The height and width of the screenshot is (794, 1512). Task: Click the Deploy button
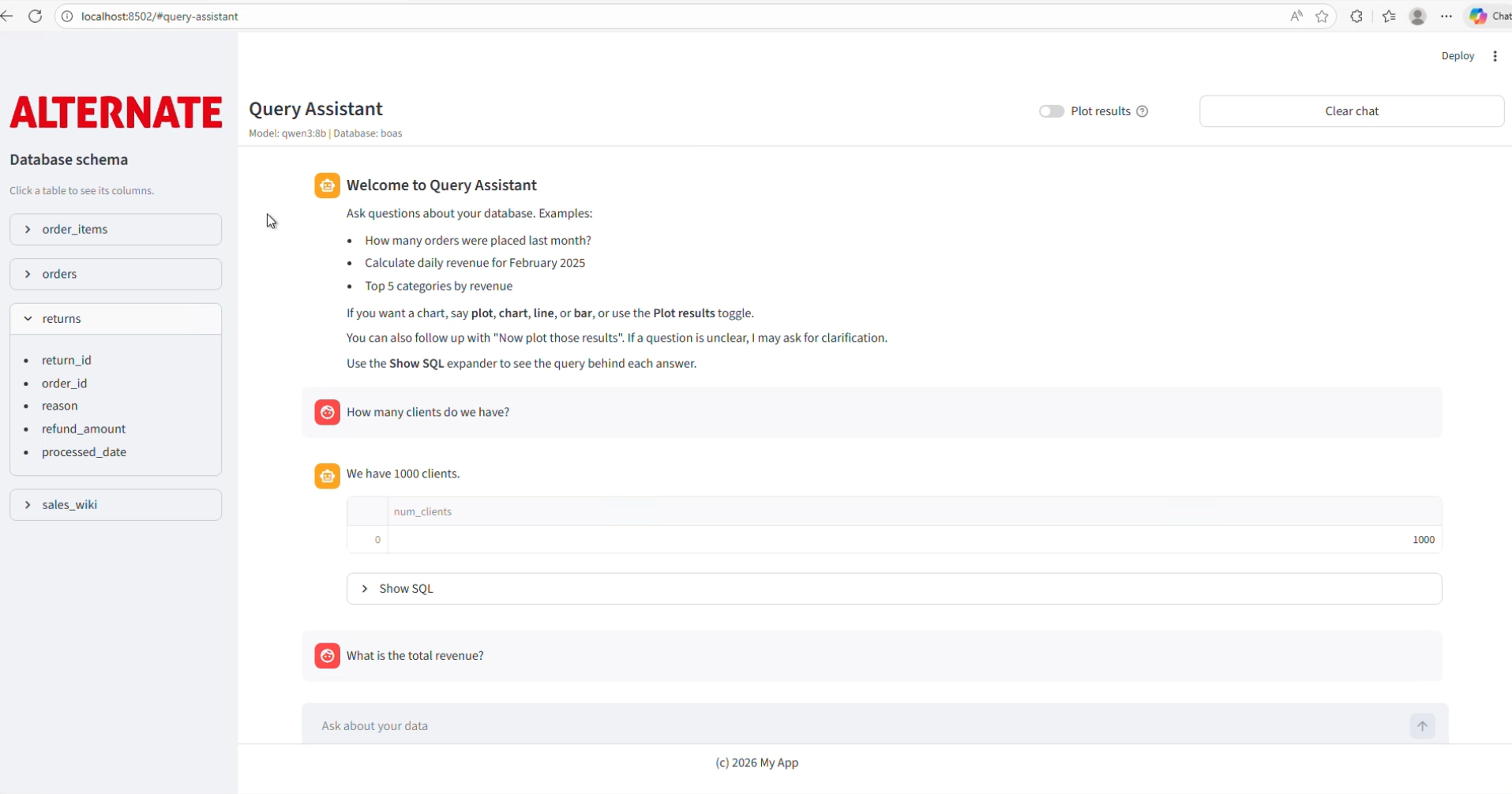[1458, 56]
